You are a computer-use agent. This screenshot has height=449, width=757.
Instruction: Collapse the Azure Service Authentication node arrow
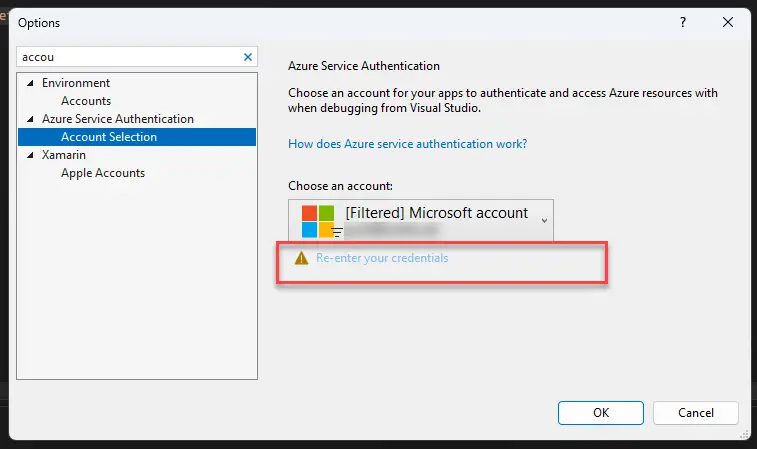pyautogui.click(x=30, y=119)
